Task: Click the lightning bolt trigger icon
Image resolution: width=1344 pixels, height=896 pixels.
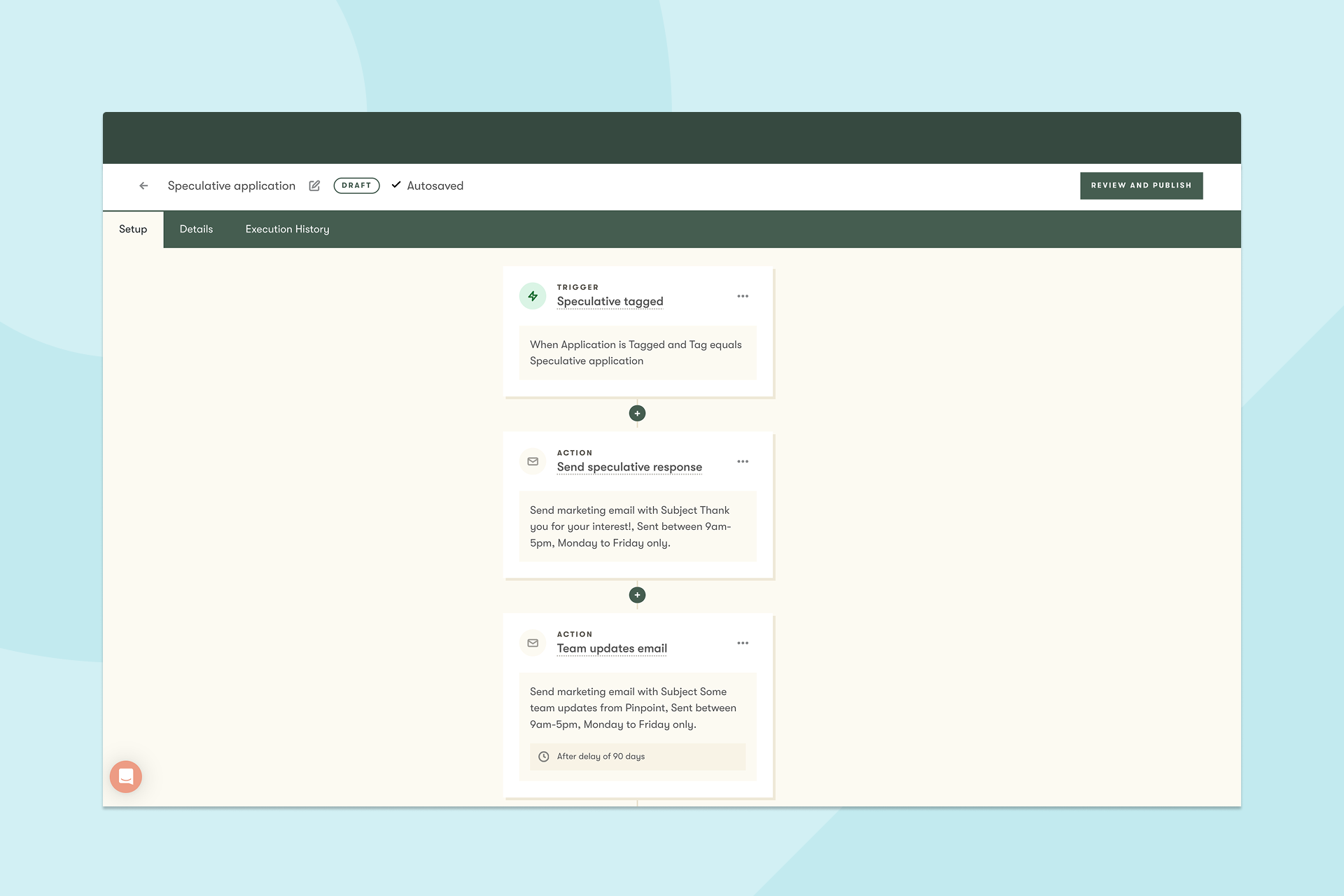Action: pyautogui.click(x=533, y=296)
